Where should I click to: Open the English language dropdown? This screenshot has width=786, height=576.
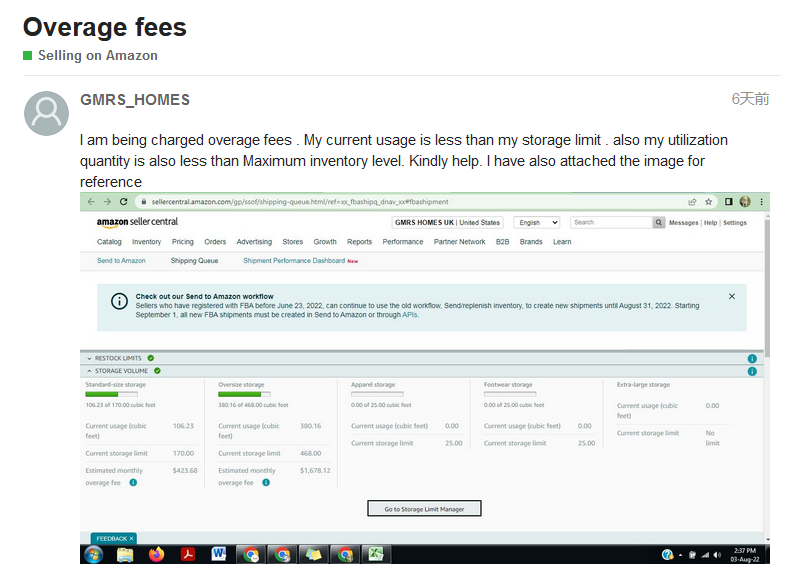tap(537, 222)
